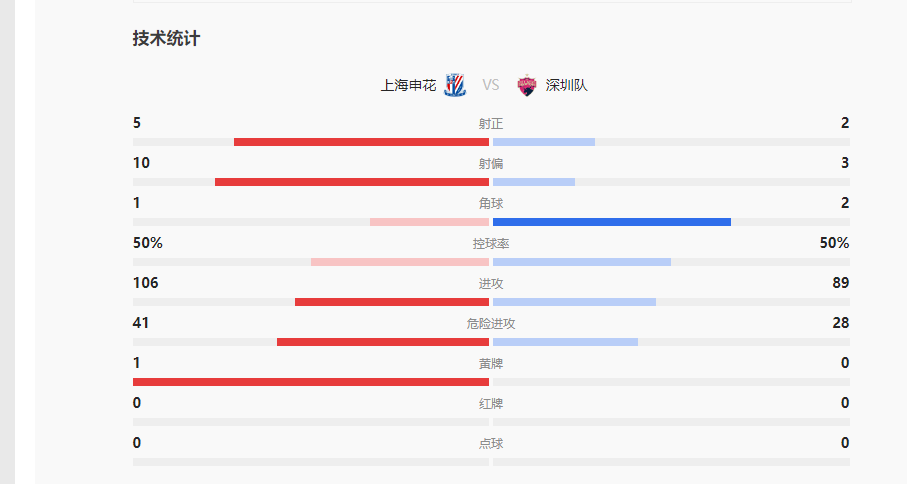Click the red 进攻 bar on left
Image resolution: width=907 pixels, height=484 pixels.
[x=392, y=302]
